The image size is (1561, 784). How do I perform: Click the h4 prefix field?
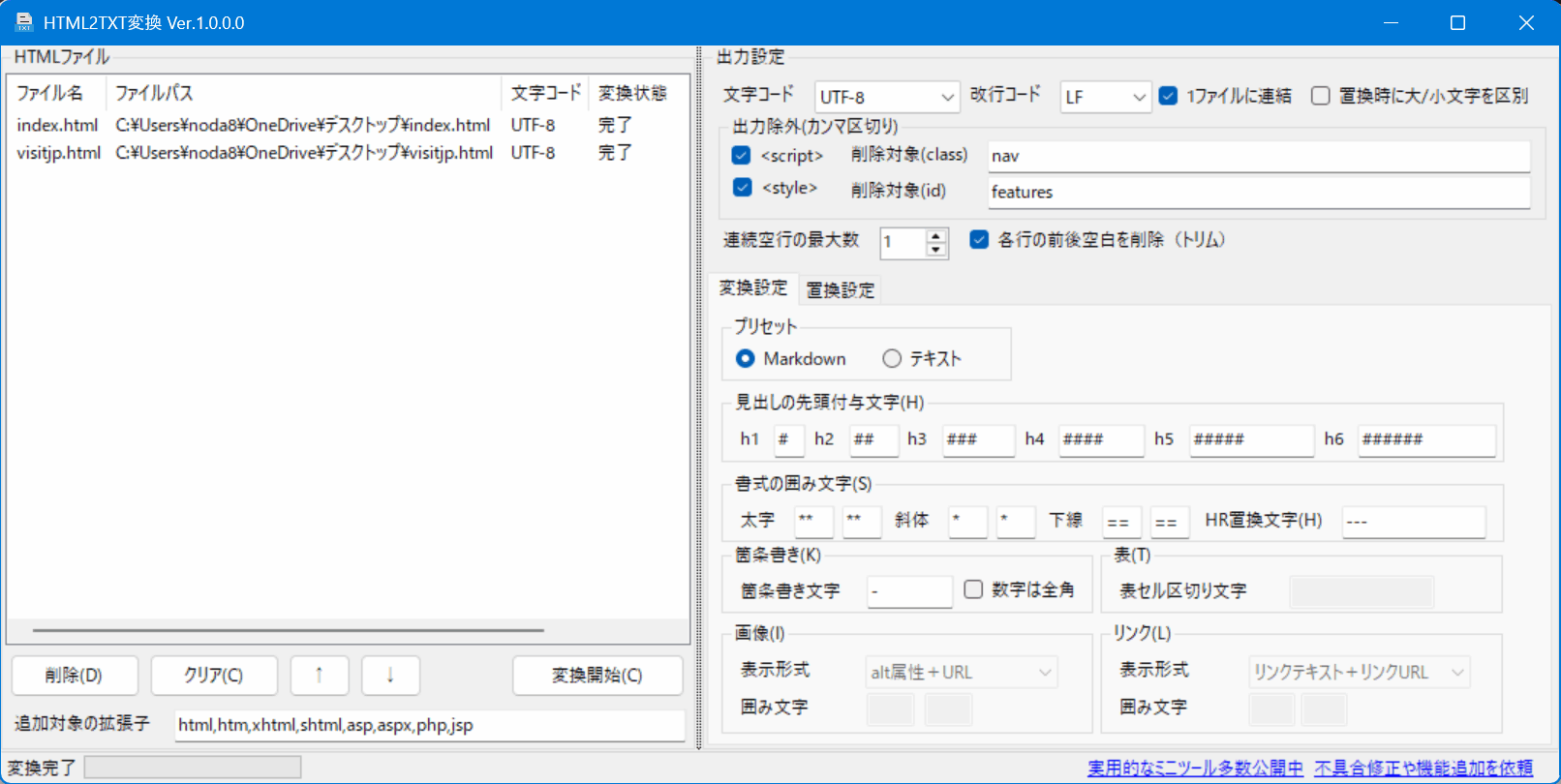1101,439
